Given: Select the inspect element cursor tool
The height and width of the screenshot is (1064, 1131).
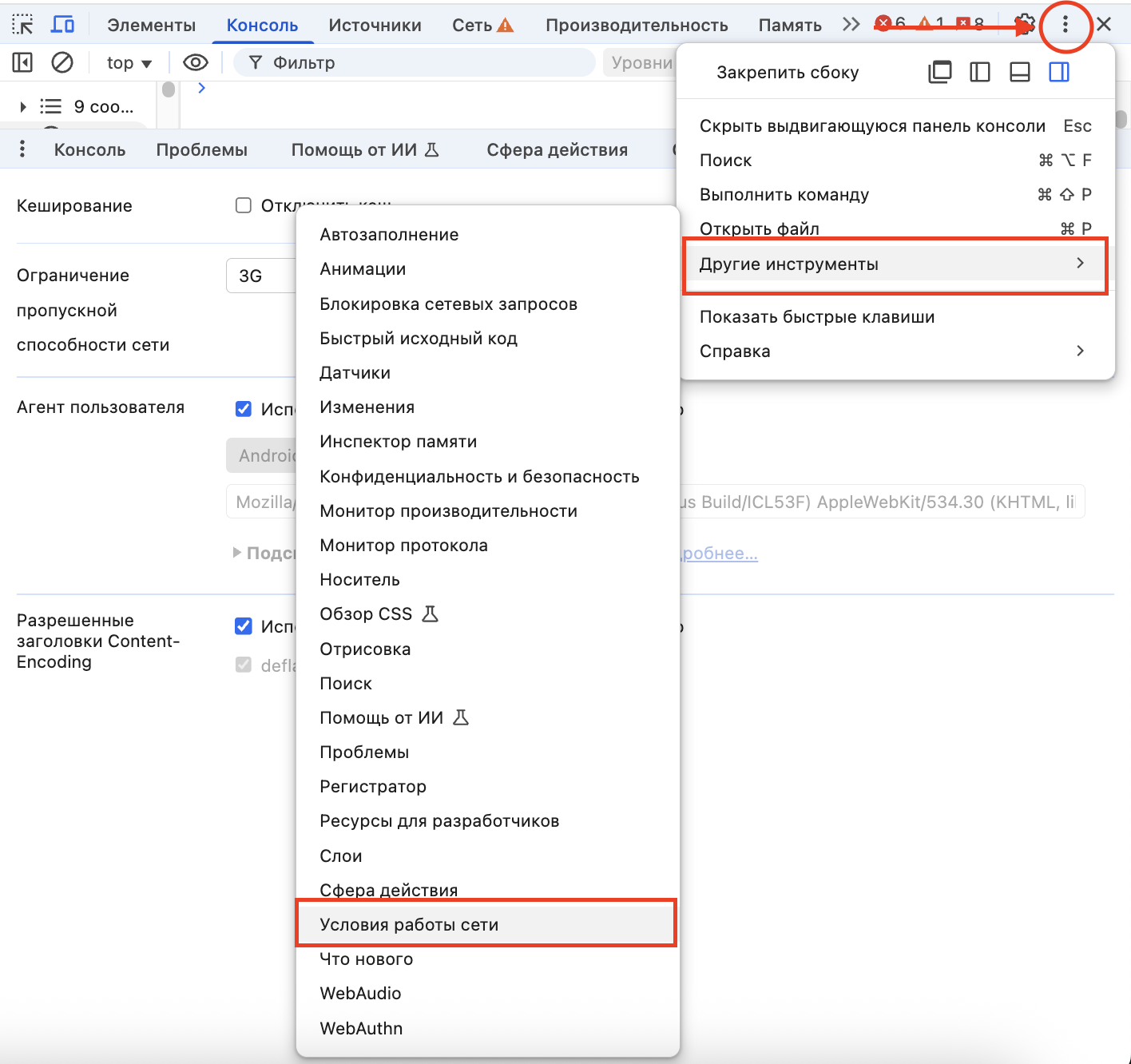Looking at the screenshot, I should 22,23.
